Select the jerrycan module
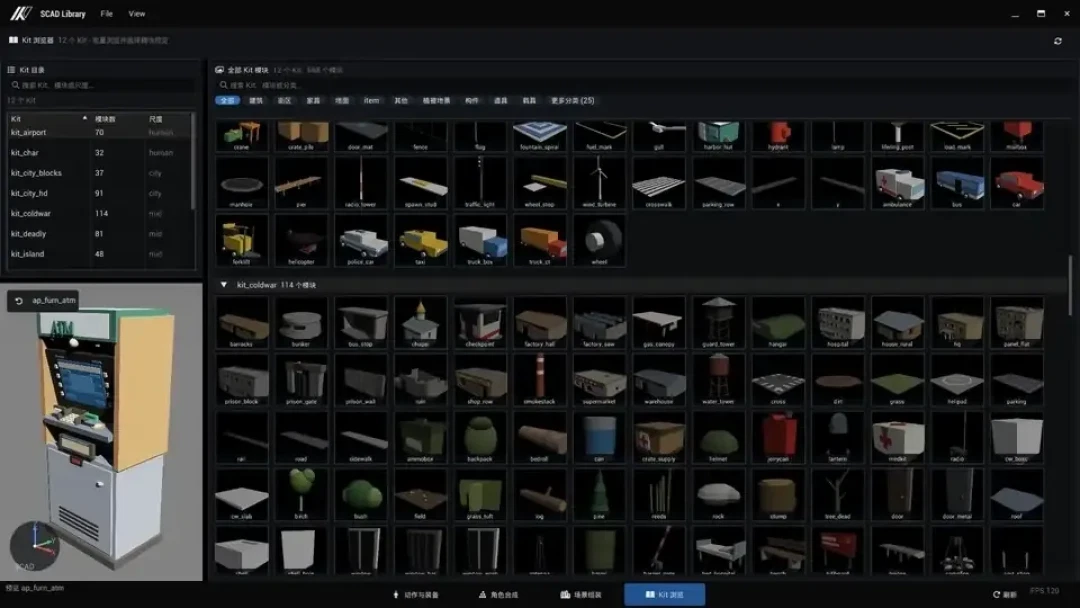1080x608 pixels. pyautogui.click(x=778, y=437)
